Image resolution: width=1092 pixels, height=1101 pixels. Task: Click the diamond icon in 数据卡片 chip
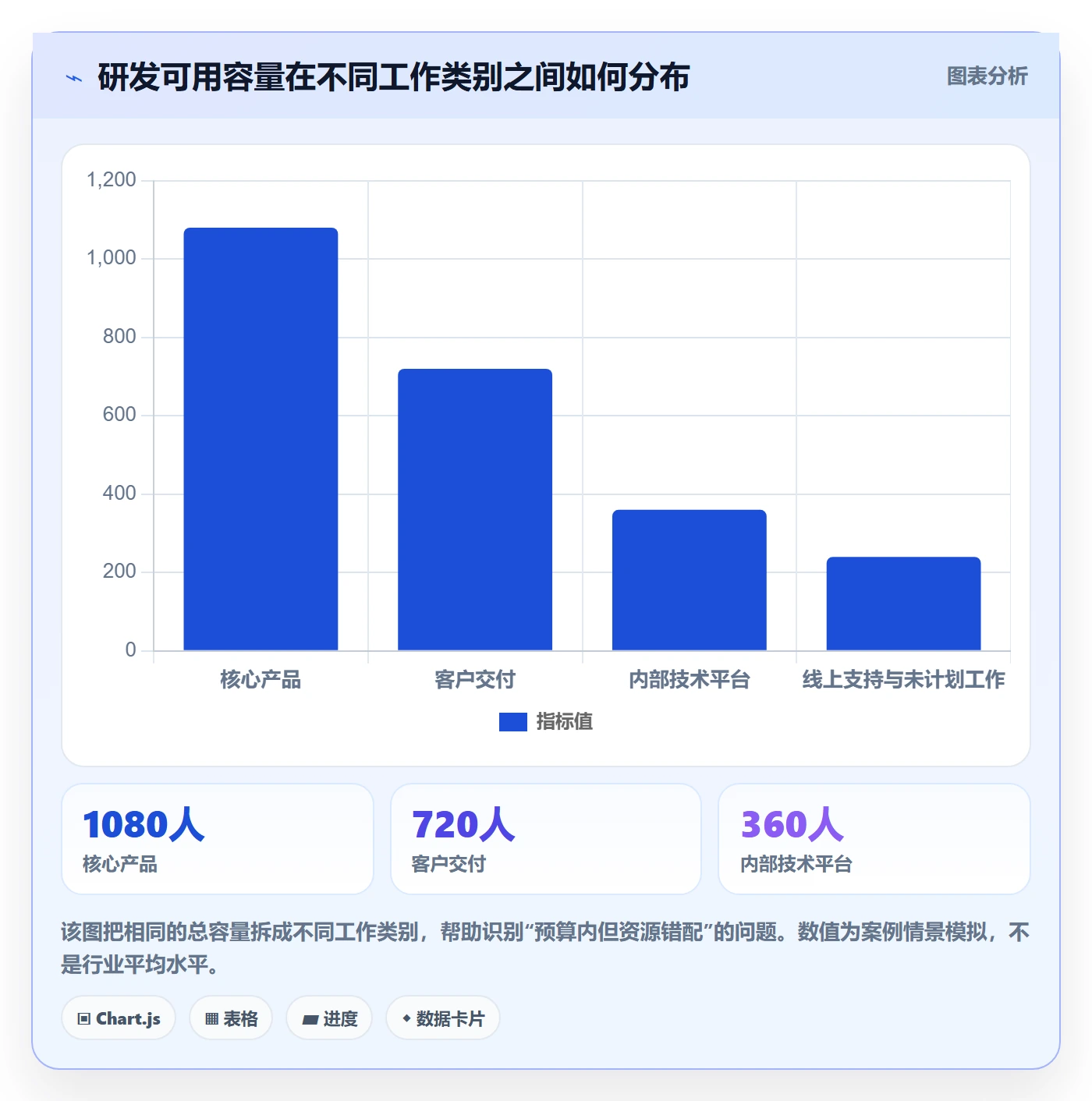406,1018
